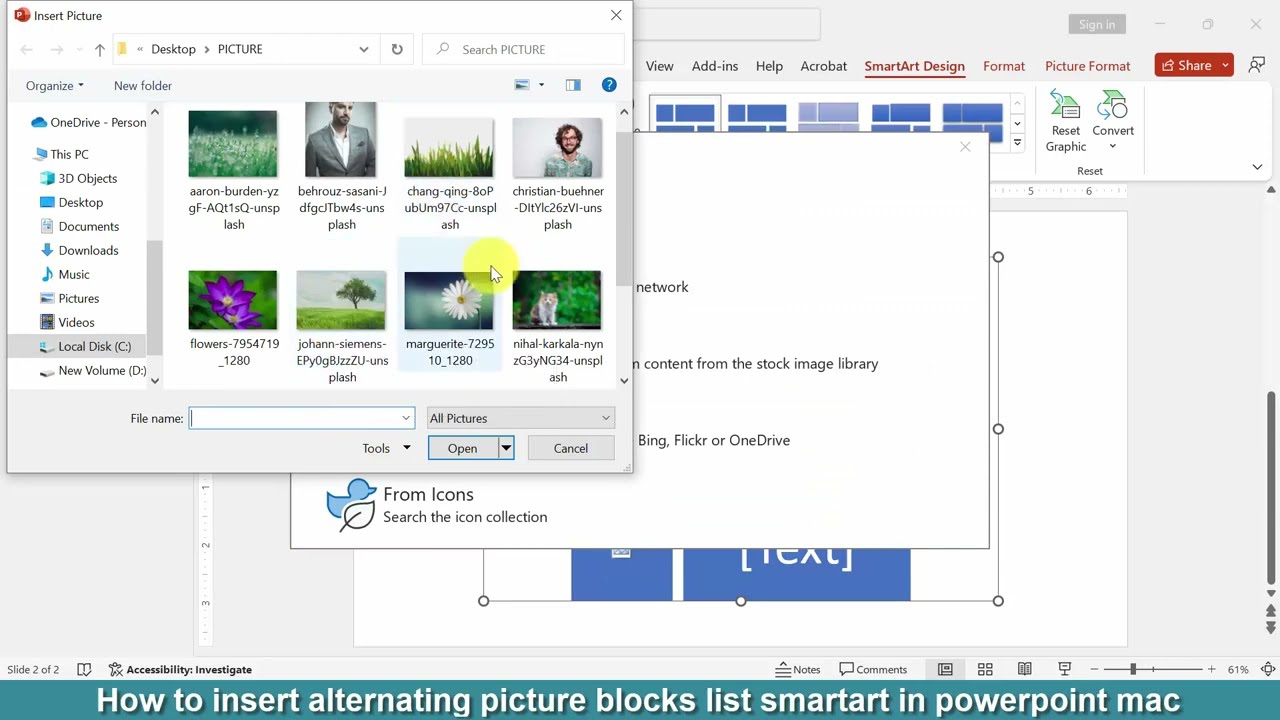Select This PC in navigation tree

(61, 154)
